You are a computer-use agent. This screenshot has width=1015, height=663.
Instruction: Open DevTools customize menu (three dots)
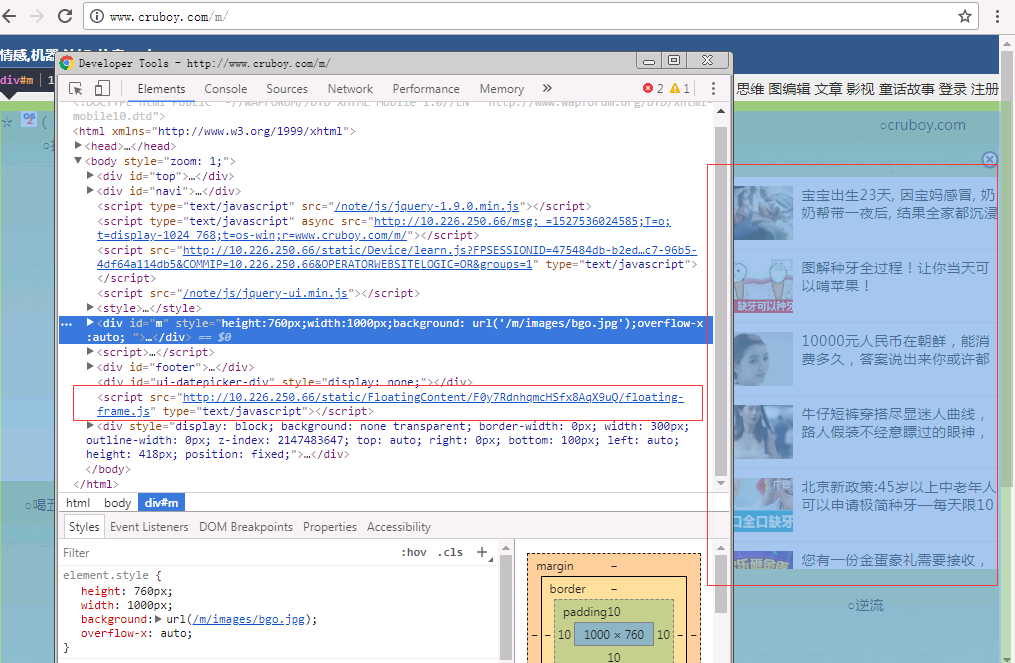point(713,89)
